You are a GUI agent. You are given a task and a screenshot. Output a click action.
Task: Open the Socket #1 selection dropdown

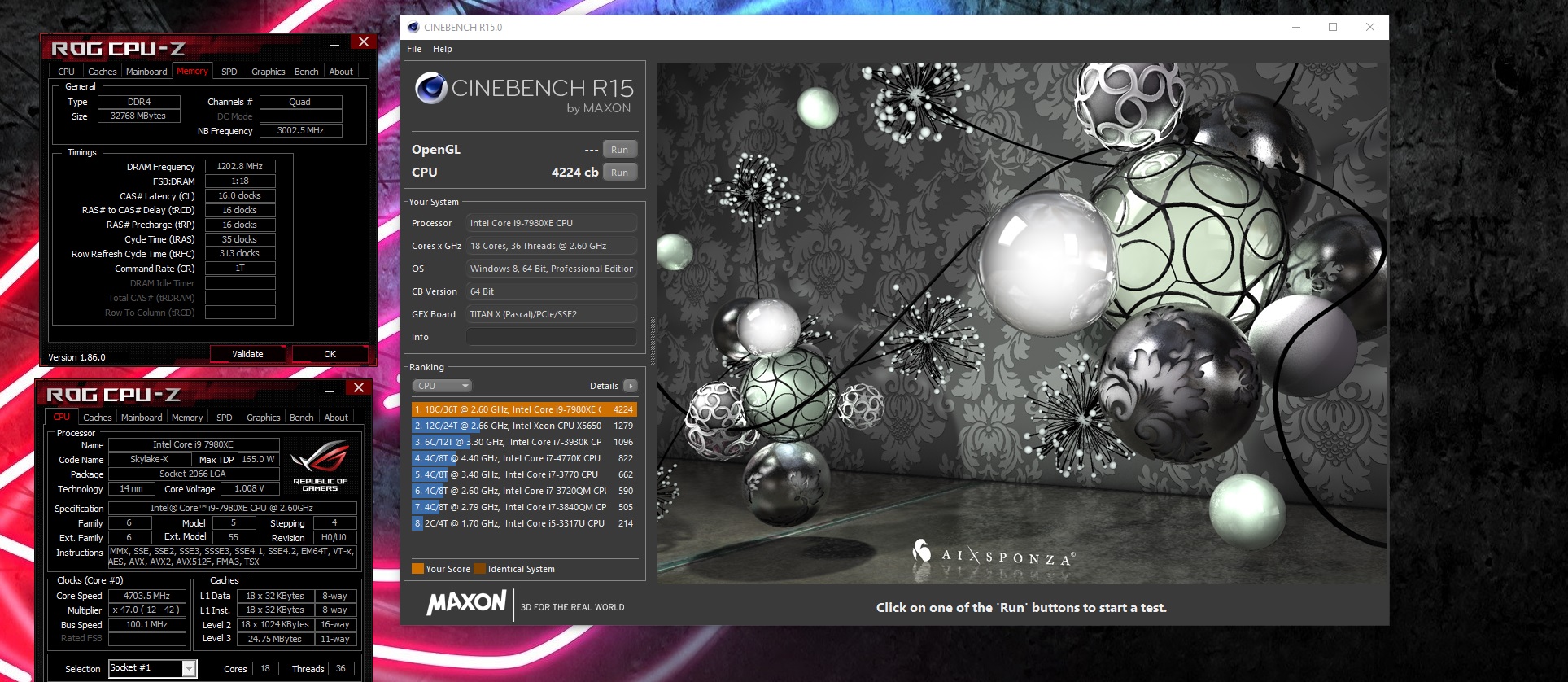click(152, 668)
